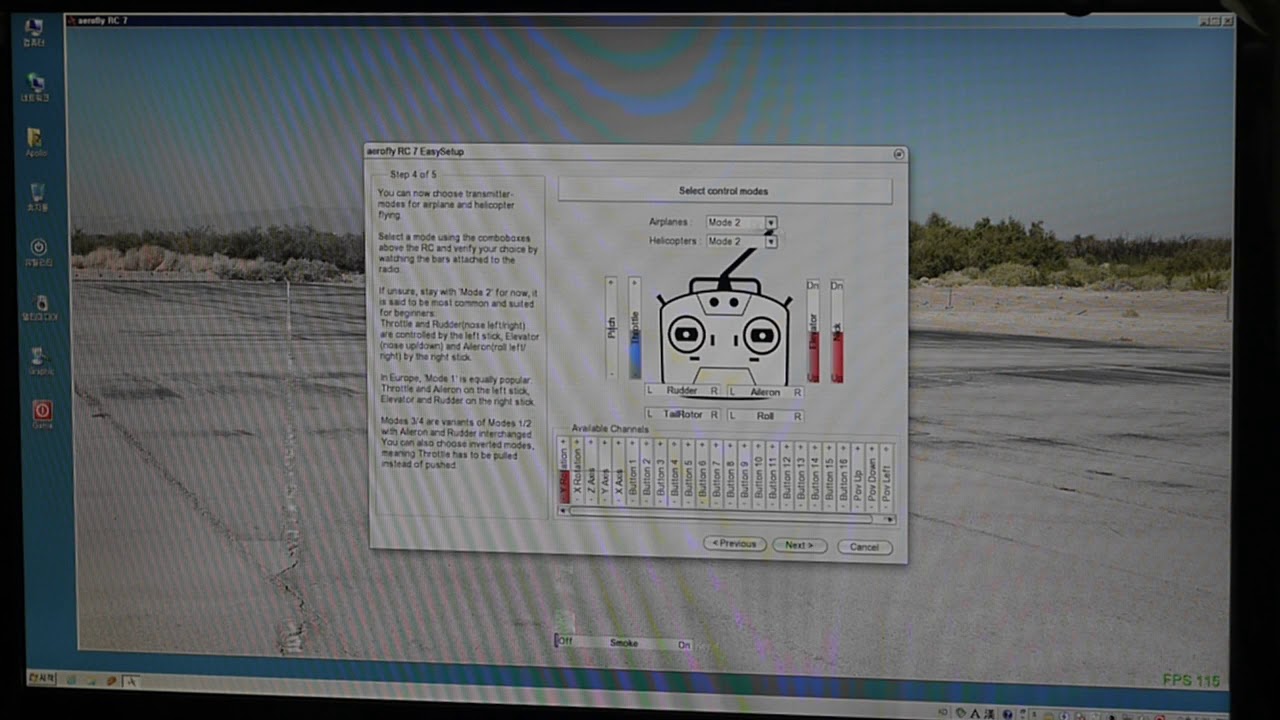Select the Button 16 channel
1280x720 pixels.
(843, 477)
